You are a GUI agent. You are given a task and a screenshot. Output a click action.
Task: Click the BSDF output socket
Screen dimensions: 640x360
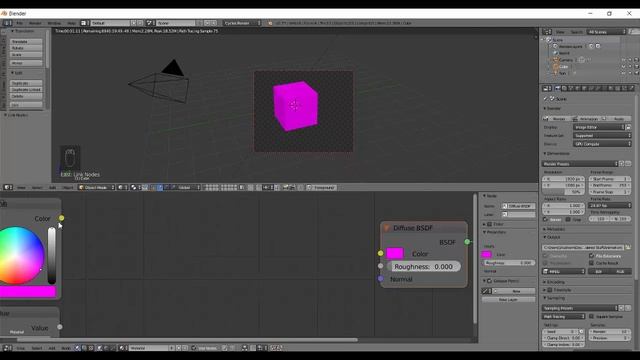click(467, 242)
